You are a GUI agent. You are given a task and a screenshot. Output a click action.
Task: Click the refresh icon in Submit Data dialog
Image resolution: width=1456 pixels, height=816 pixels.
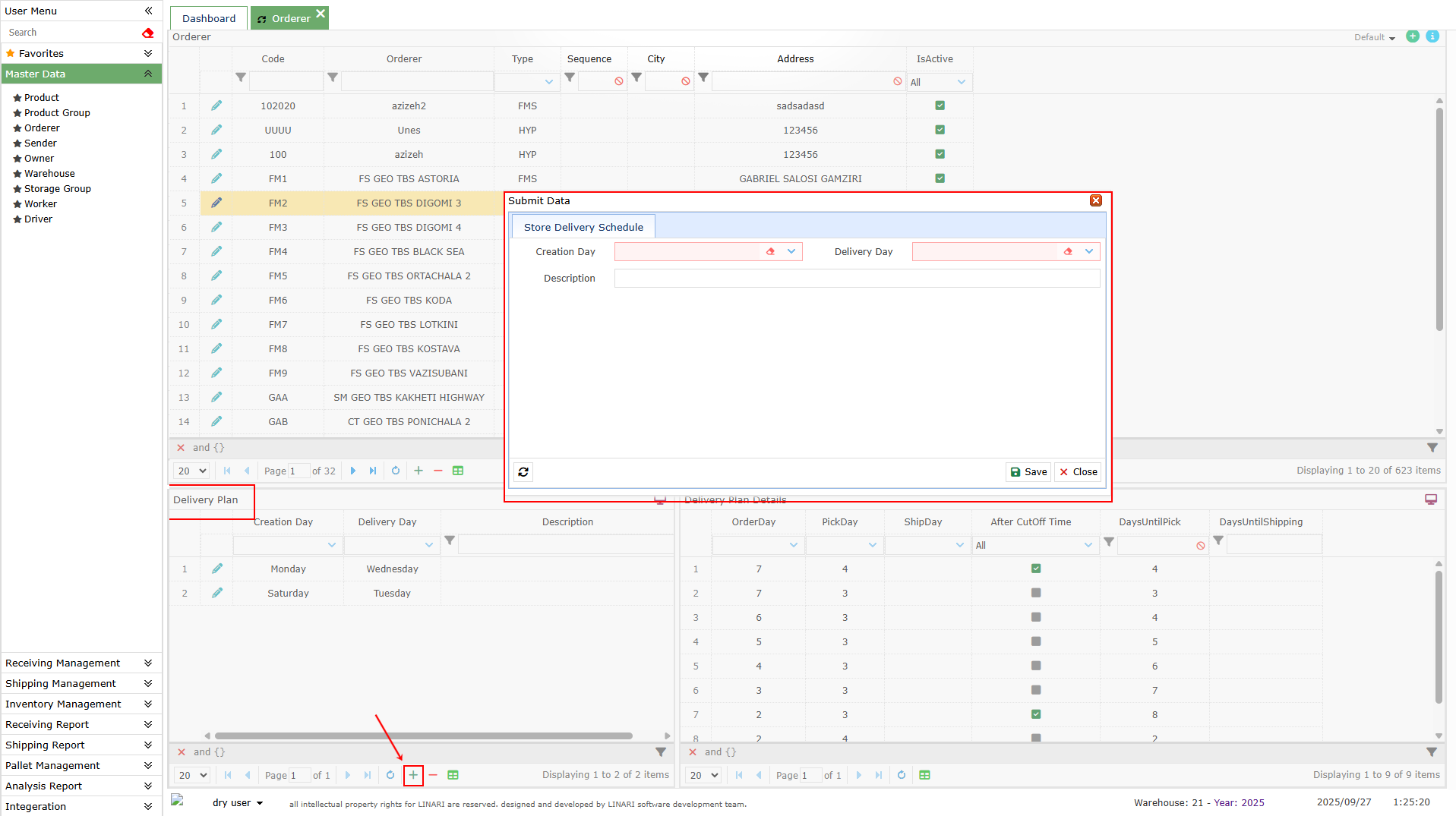tap(523, 472)
